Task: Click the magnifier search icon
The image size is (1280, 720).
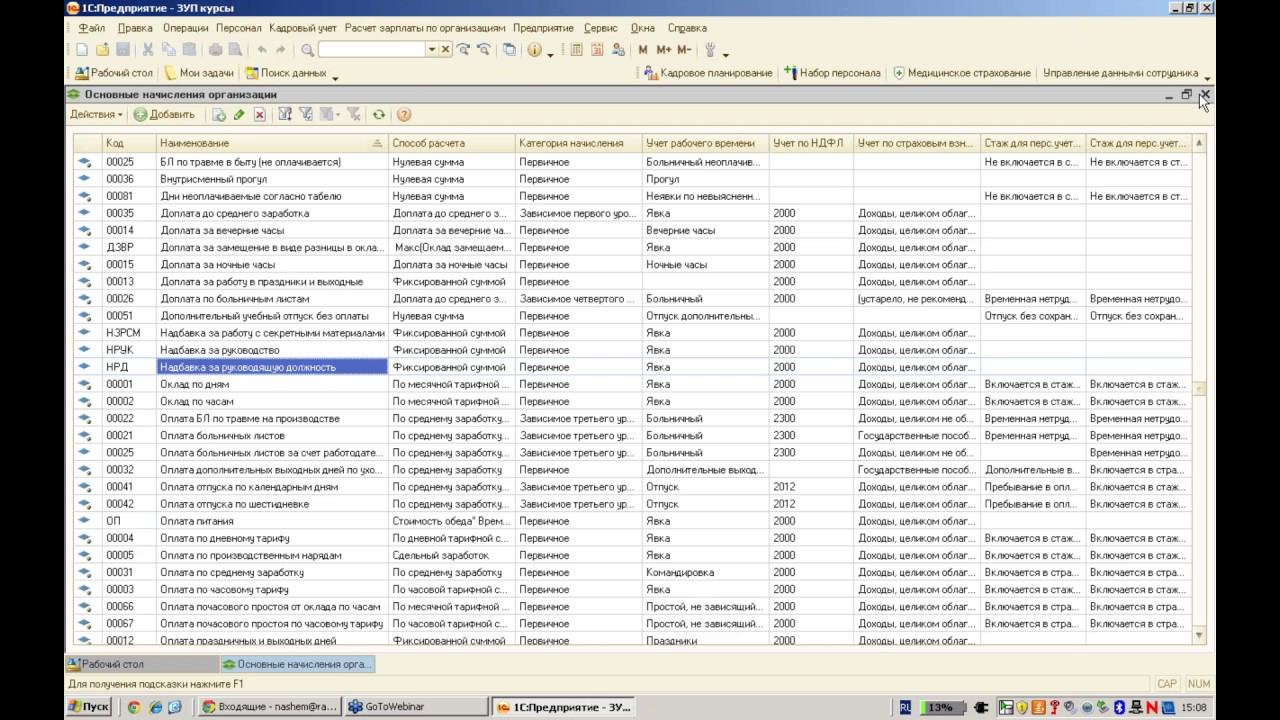Action: [307, 50]
